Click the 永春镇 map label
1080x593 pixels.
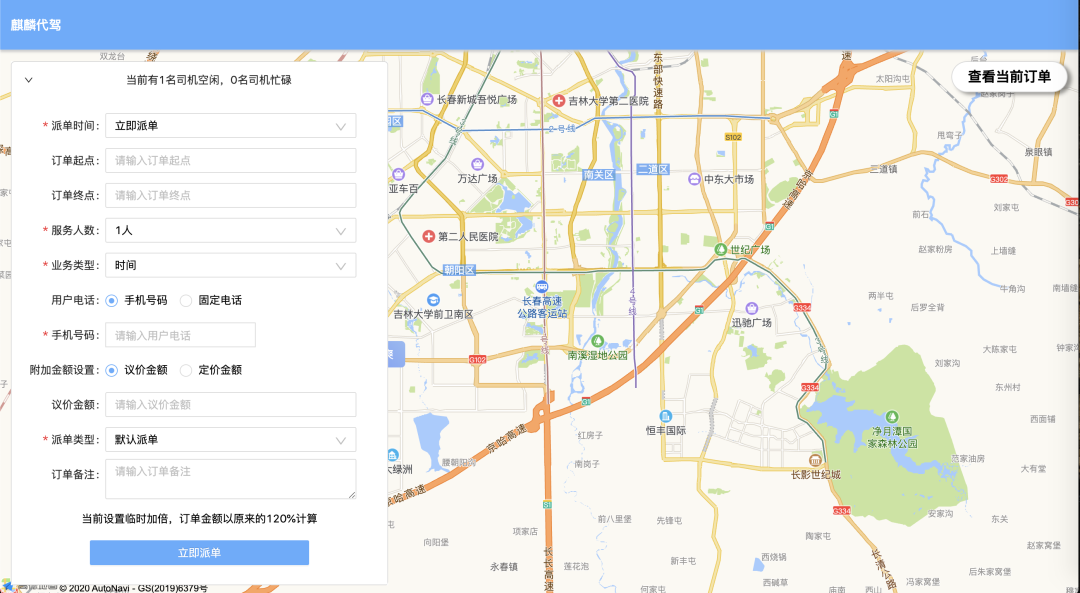click(503, 567)
